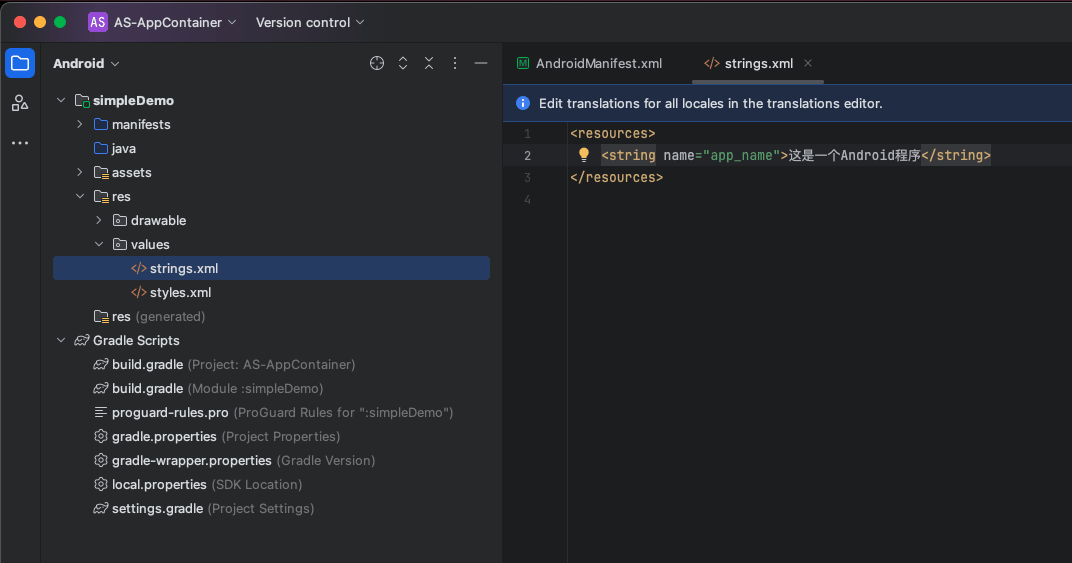Image resolution: width=1072 pixels, height=563 pixels.
Task: Click Select Opened File crosshair icon
Action: pyautogui.click(x=377, y=63)
